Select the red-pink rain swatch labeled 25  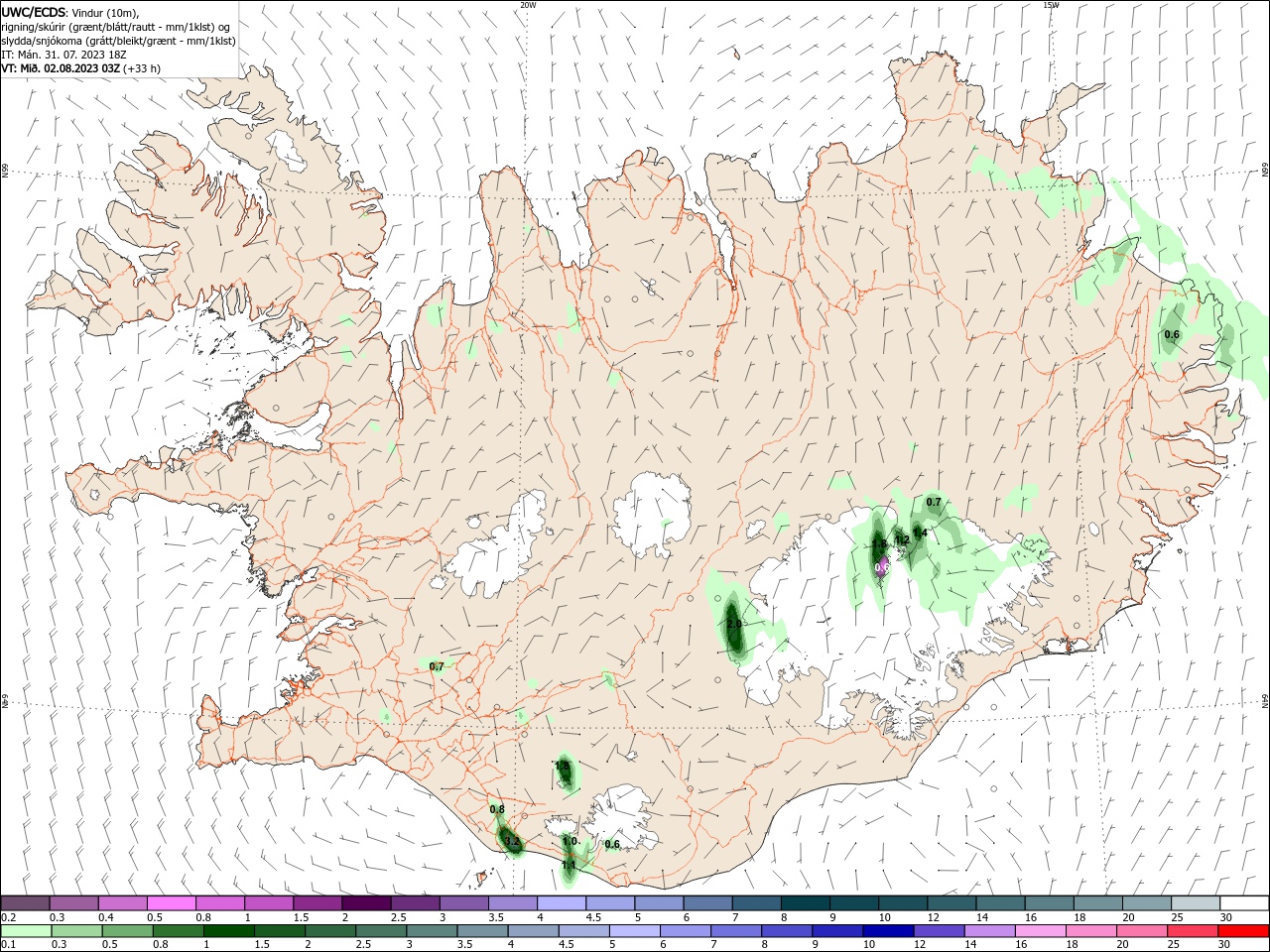pos(1192,931)
